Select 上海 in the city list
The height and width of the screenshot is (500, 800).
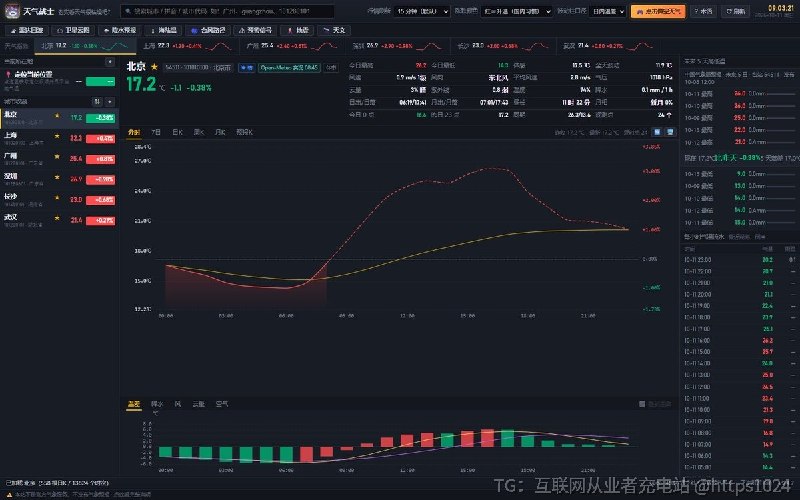pos(59,138)
